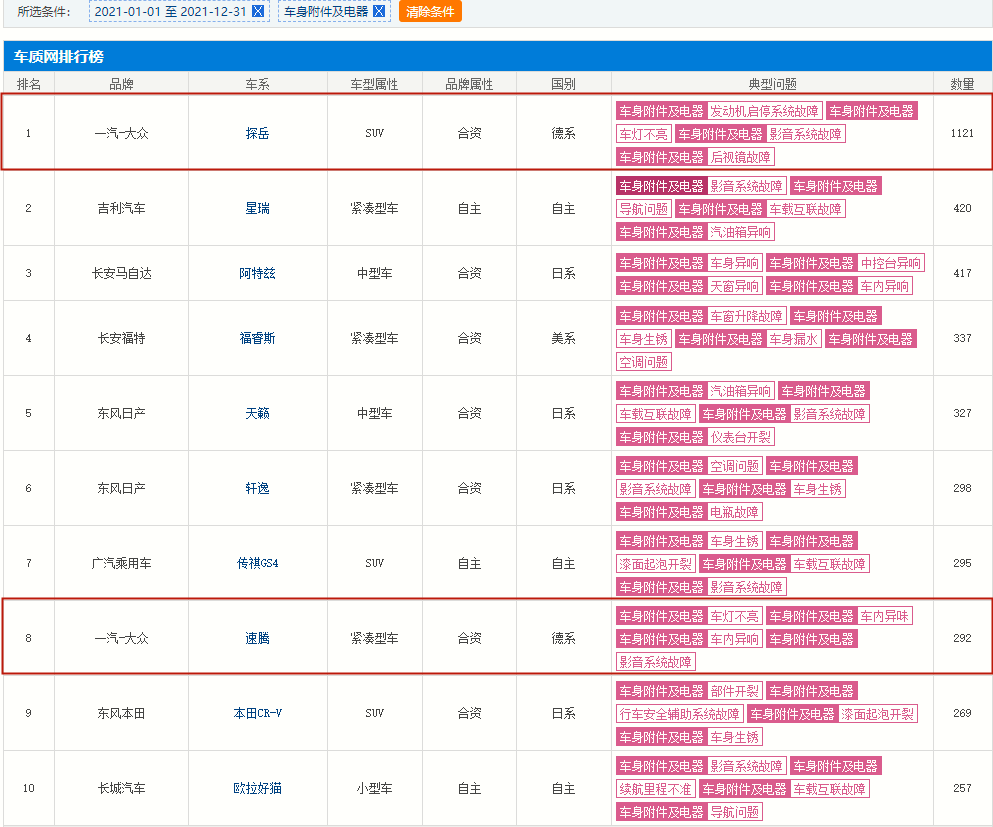
Task: Open the 福睿斯 car series link
Action: click(257, 338)
